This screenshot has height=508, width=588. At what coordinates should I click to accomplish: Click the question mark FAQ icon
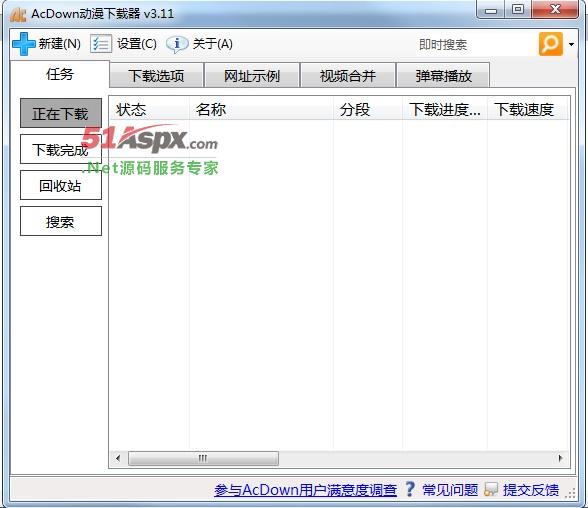[410, 489]
